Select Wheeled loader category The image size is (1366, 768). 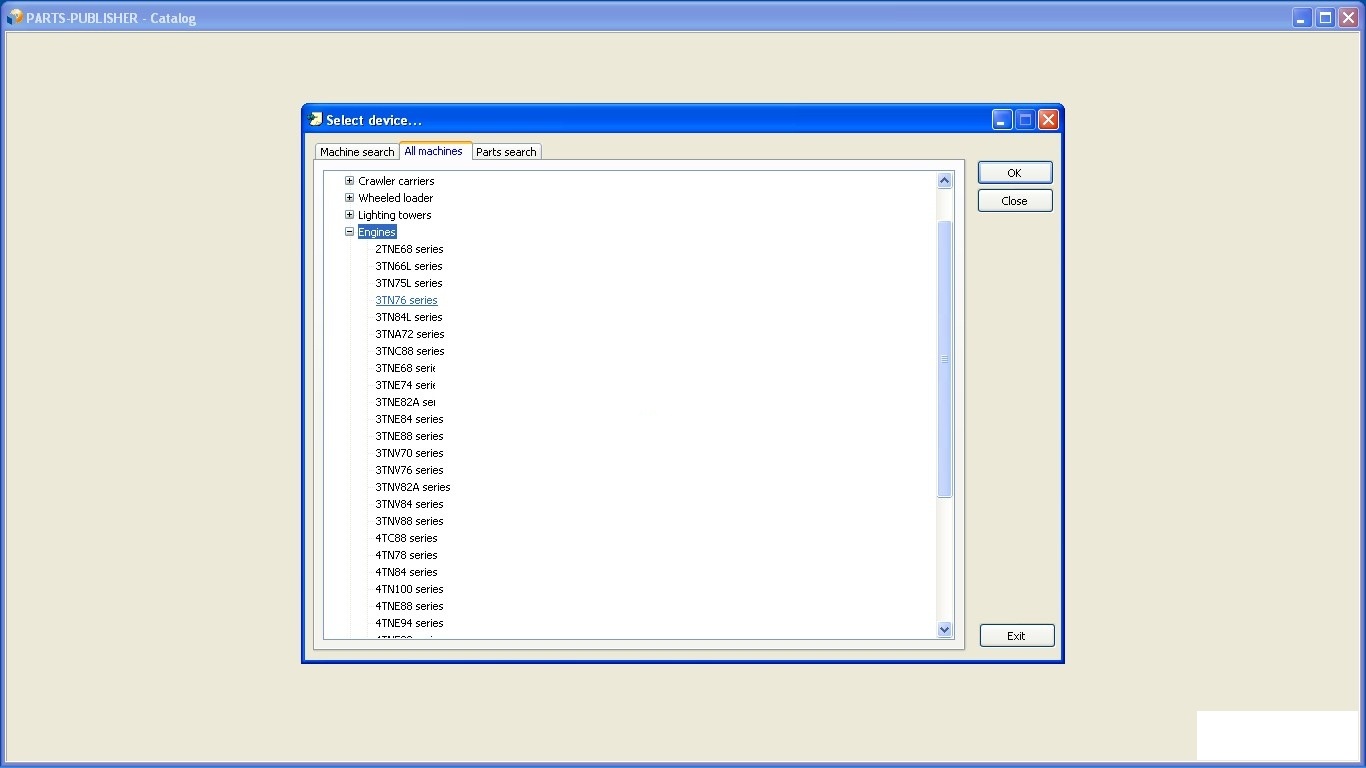[x=395, y=198]
